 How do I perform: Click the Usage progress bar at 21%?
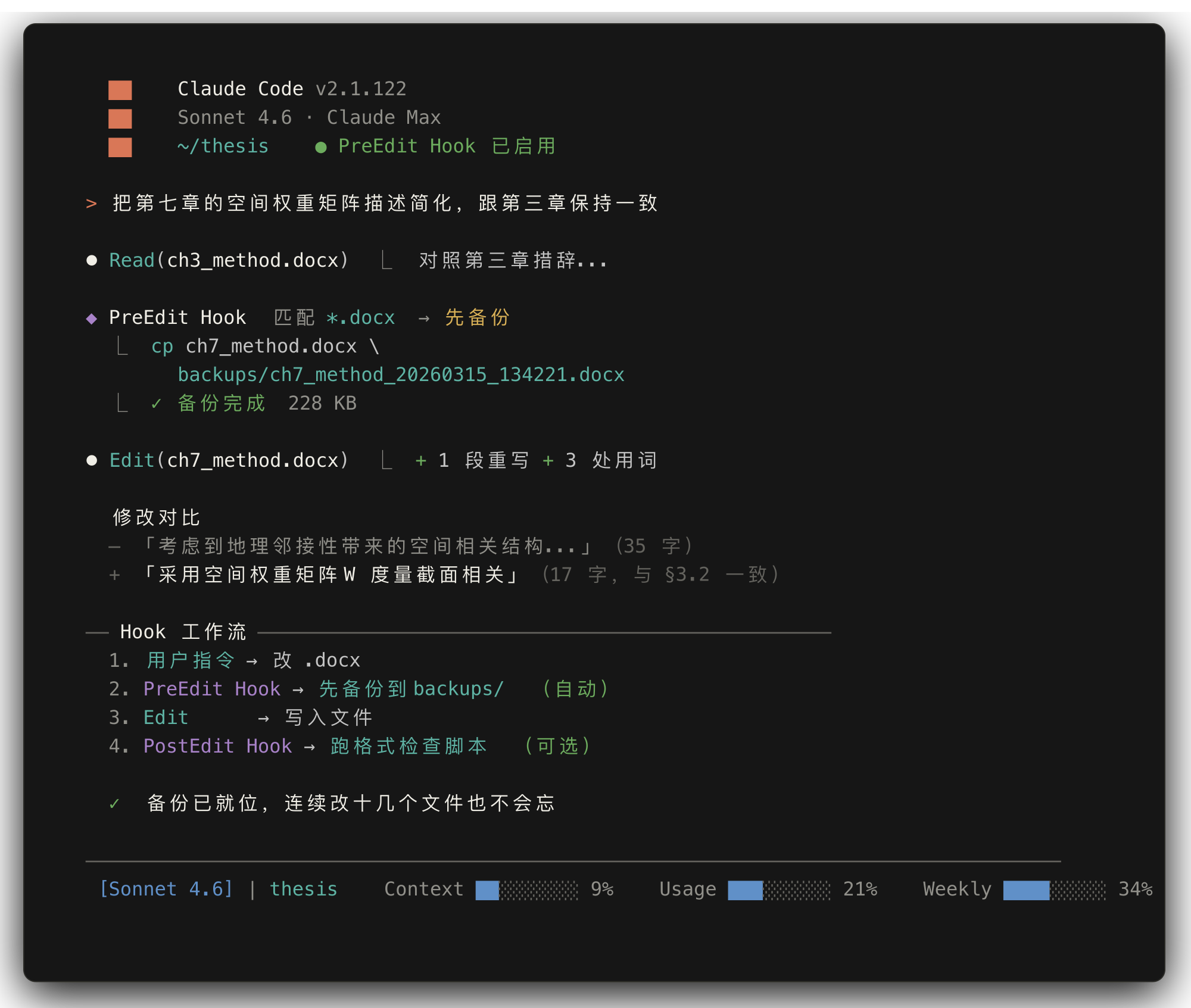pos(779,890)
